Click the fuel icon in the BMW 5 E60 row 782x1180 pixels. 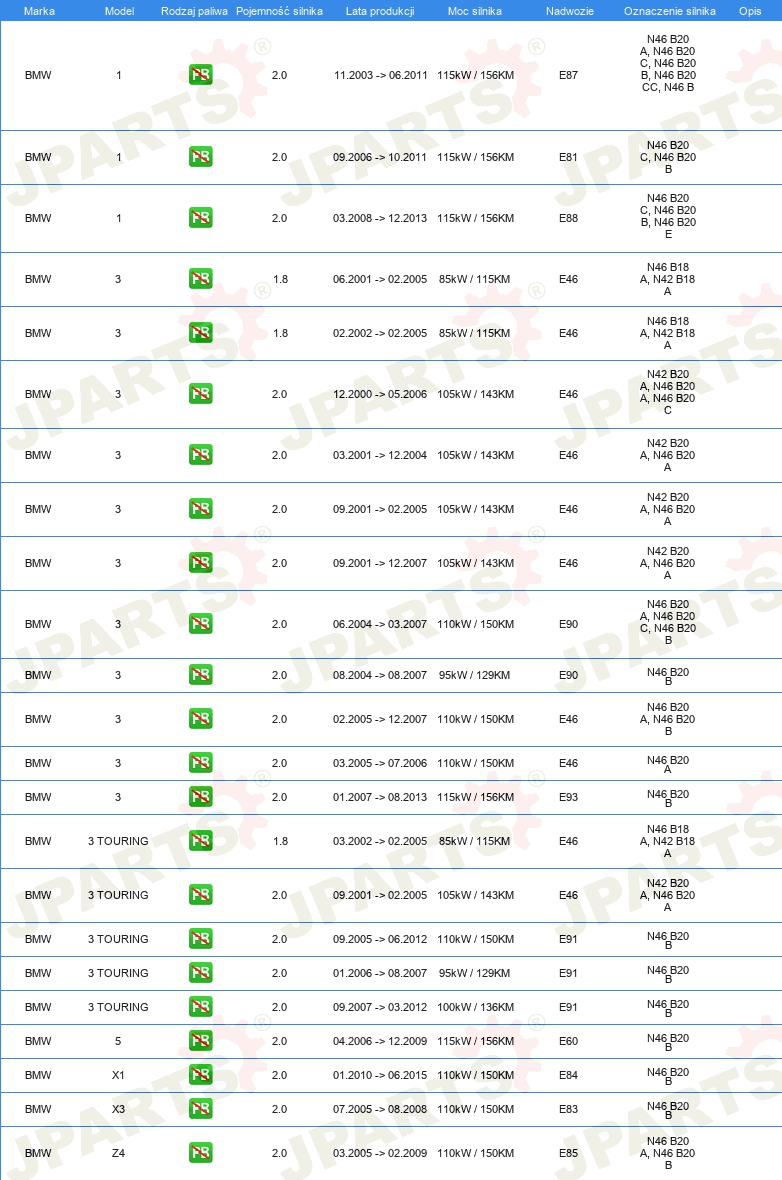[200, 1041]
